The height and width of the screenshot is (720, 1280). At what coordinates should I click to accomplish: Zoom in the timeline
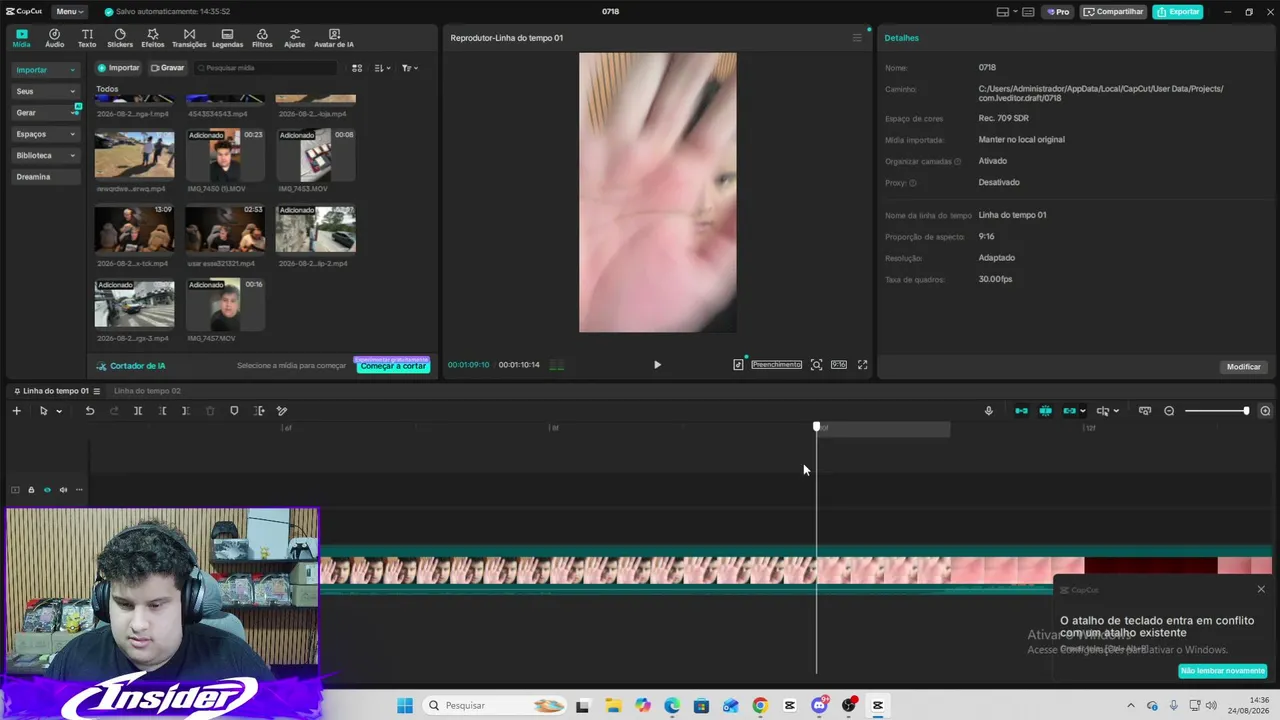pyautogui.click(x=1265, y=411)
